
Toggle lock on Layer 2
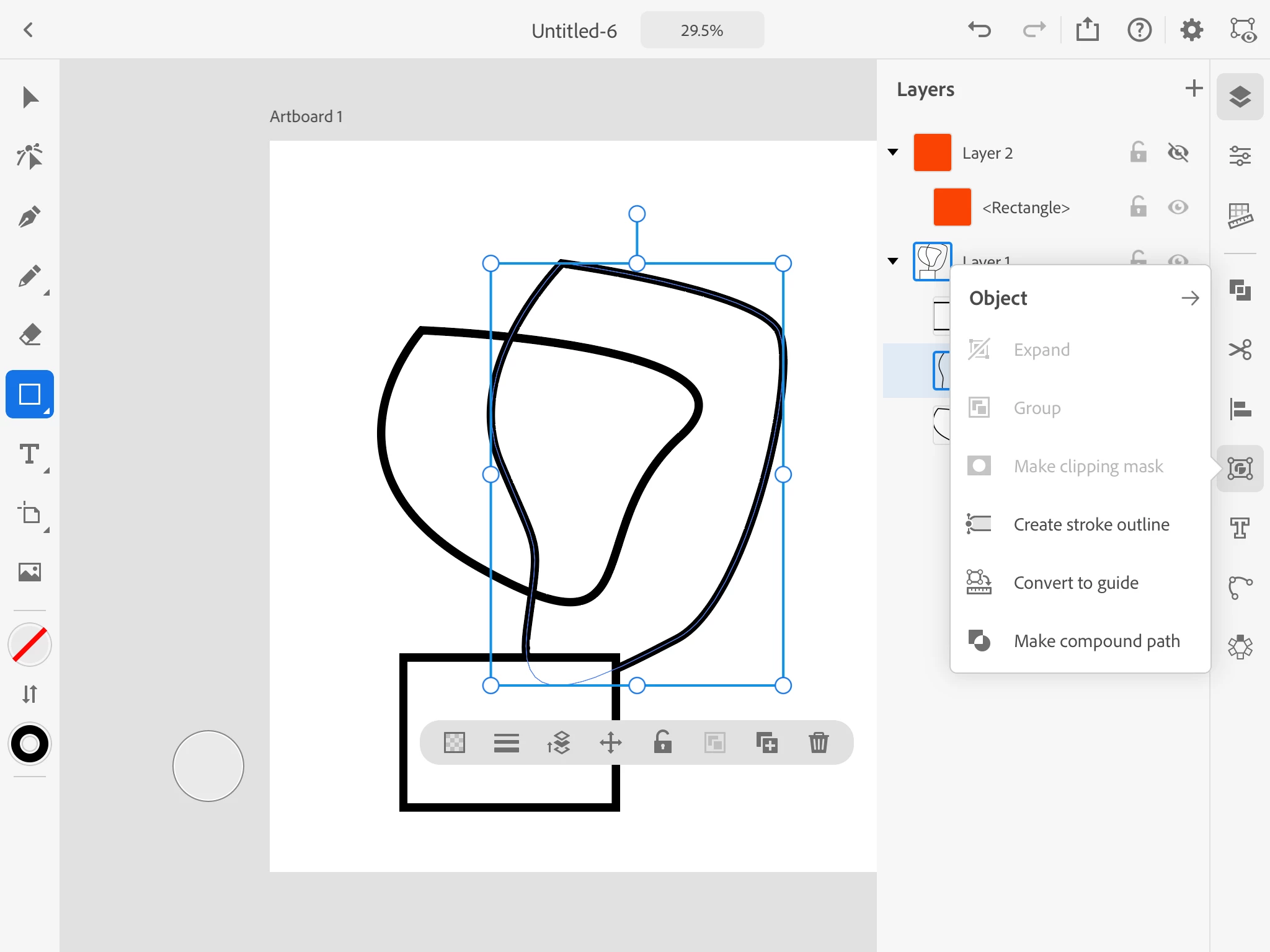point(1138,152)
